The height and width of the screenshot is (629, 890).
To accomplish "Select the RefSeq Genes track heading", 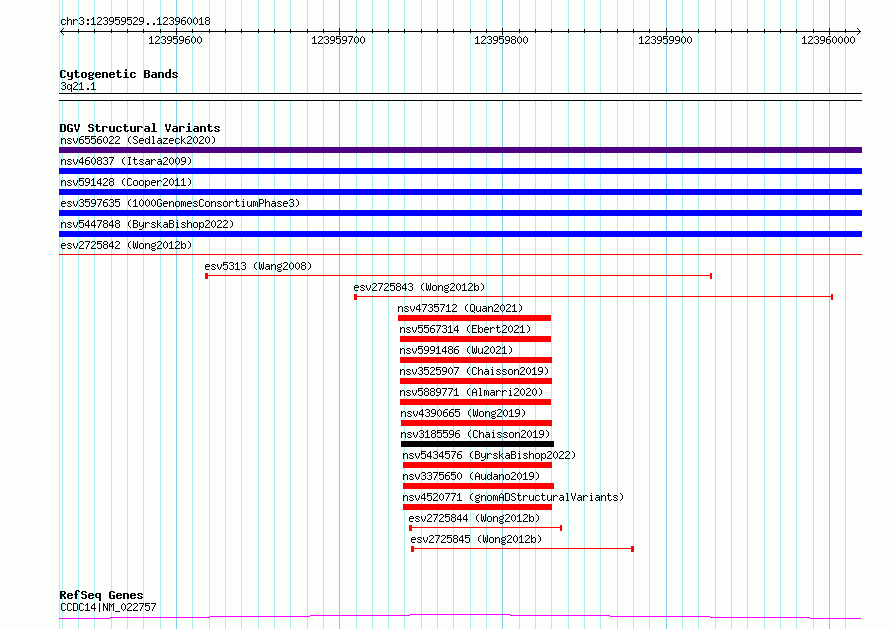I will pyautogui.click(x=101, y=595).
